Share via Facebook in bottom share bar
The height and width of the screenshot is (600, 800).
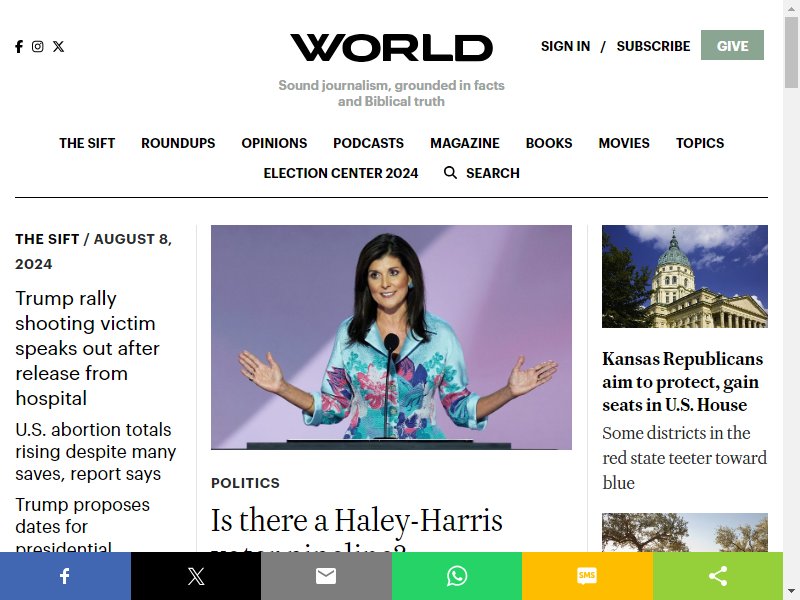65,576
